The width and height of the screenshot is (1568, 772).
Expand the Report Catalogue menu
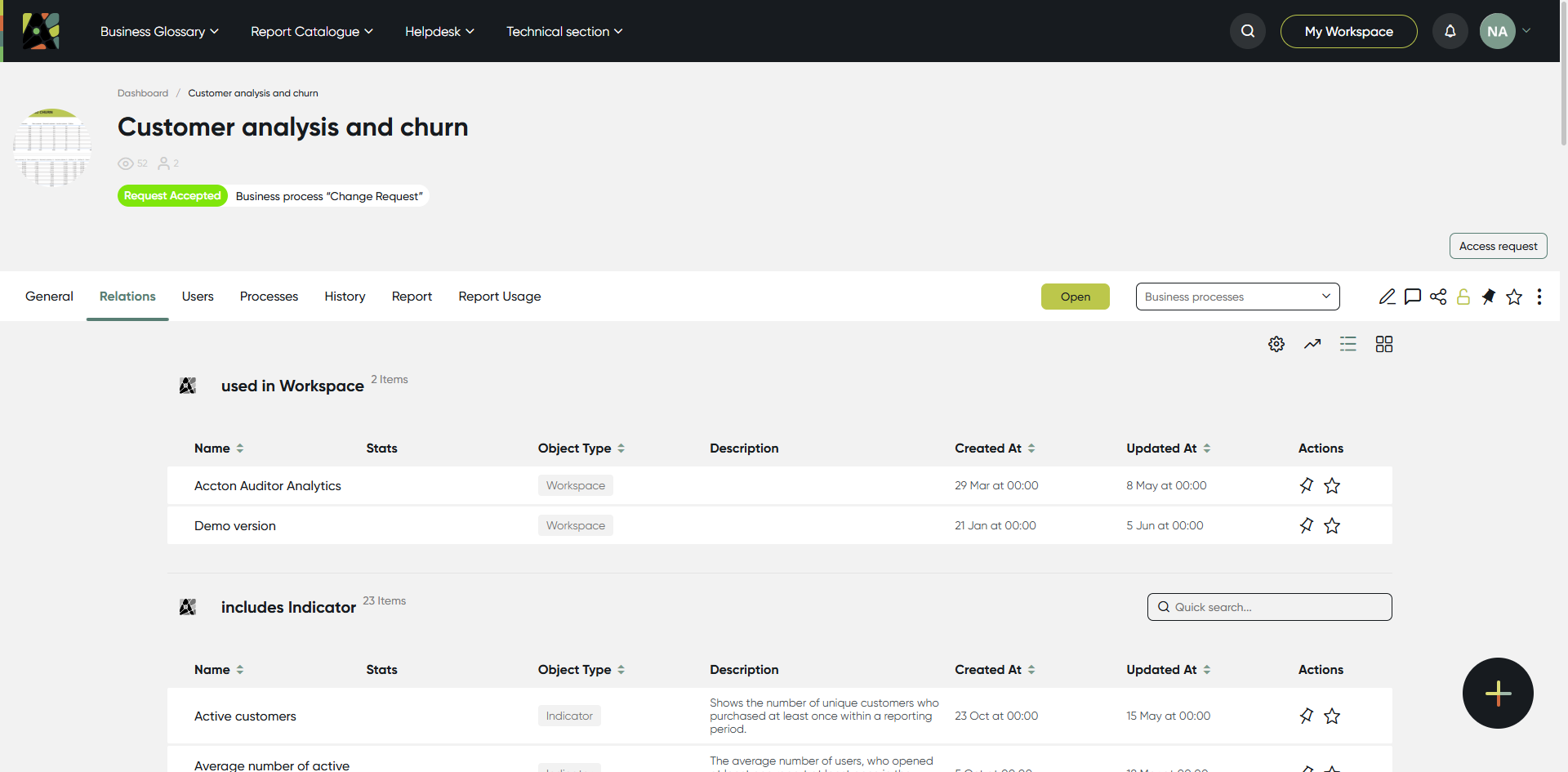point(312,31)
